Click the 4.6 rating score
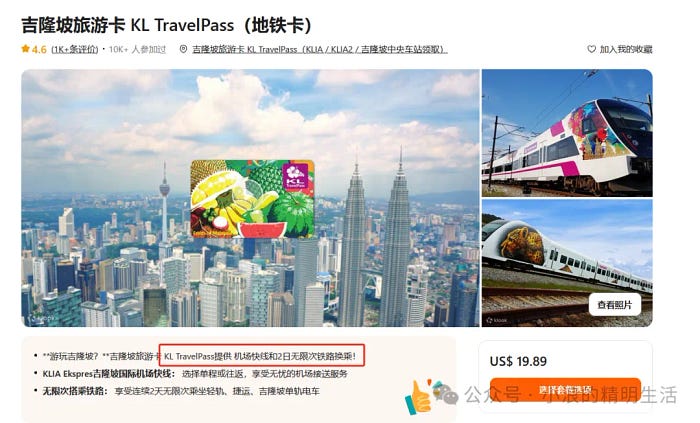This screenshot has width=700, height=423. [39, 49]
